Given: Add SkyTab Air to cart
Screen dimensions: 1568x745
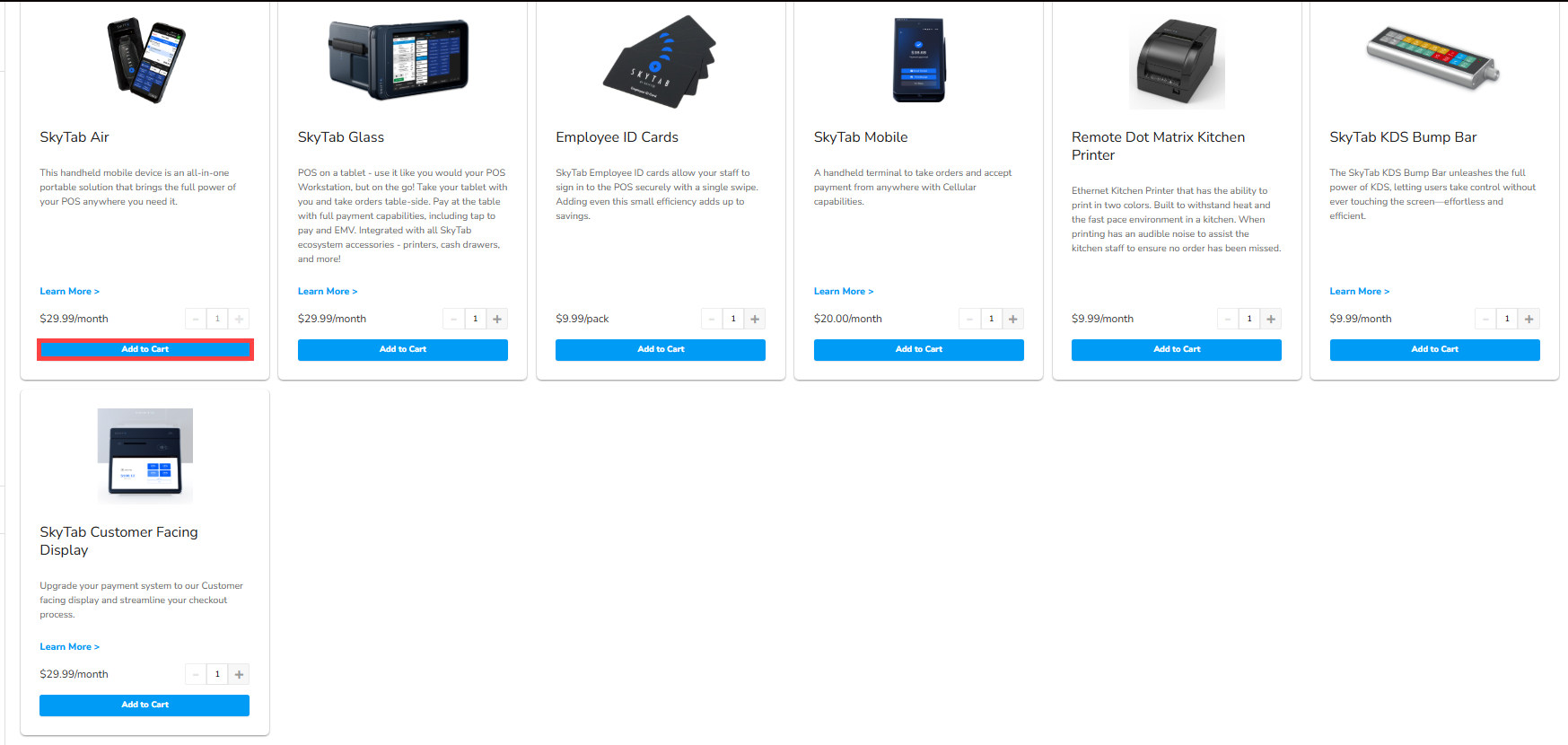Looking at the screenshot, I should pyautogui.click(x=145, y=349).
